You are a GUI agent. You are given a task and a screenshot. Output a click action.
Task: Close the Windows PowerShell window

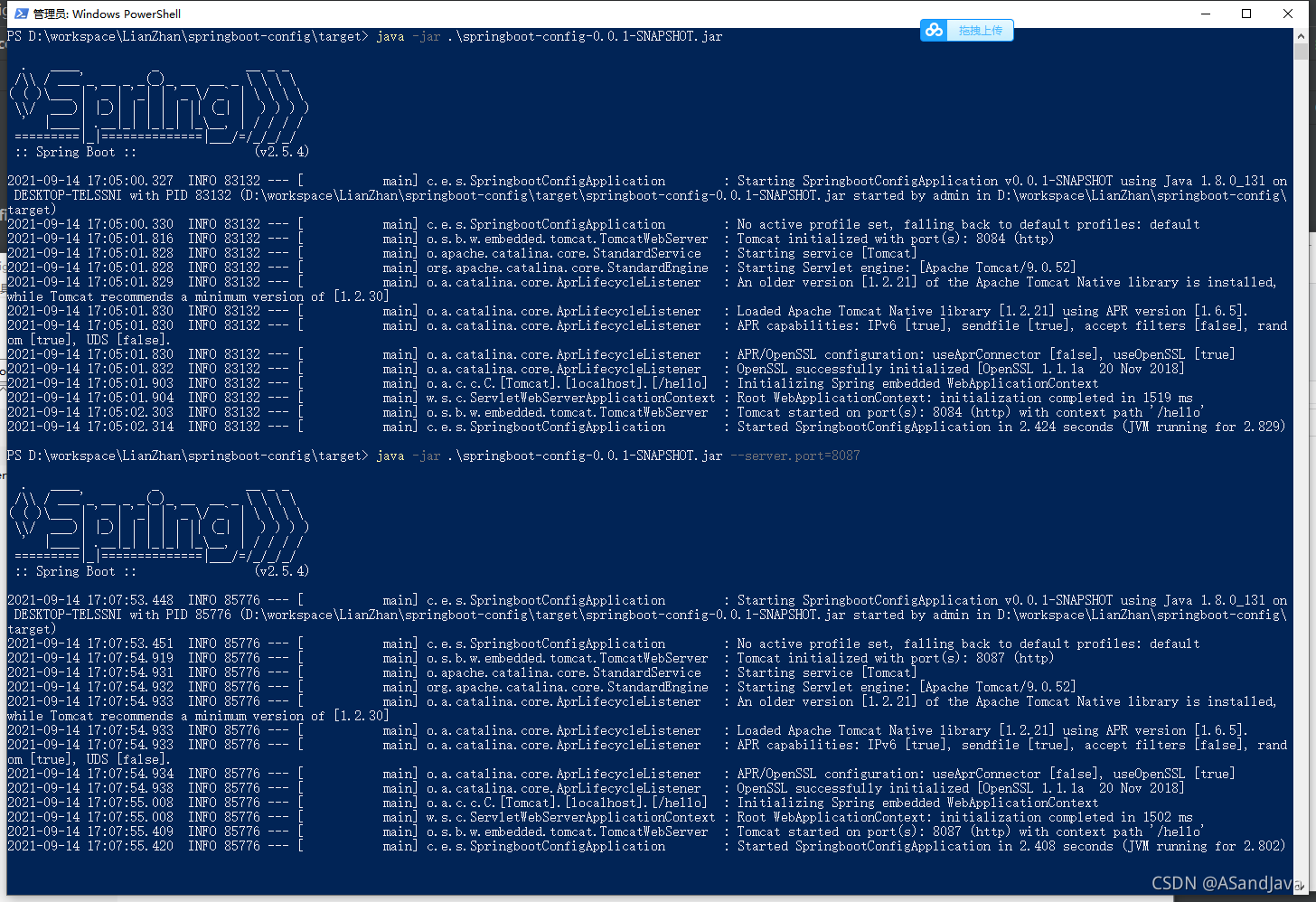click(1288, 14)
